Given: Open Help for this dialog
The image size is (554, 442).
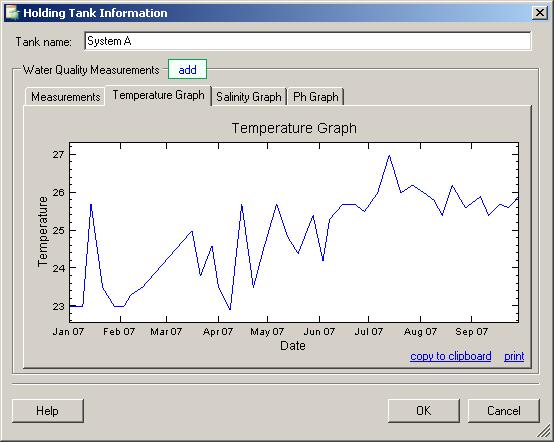Looking at the screenshot, I should coord(48,411).
